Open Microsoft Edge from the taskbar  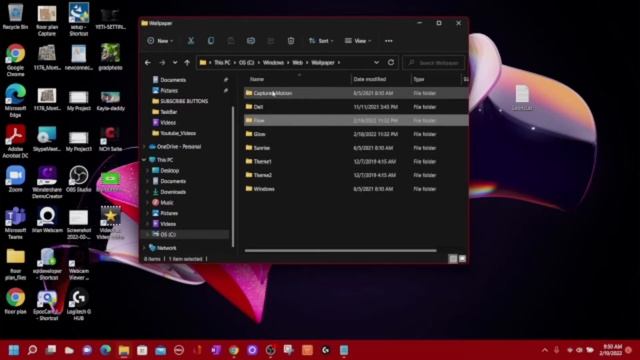click(105, 350)
